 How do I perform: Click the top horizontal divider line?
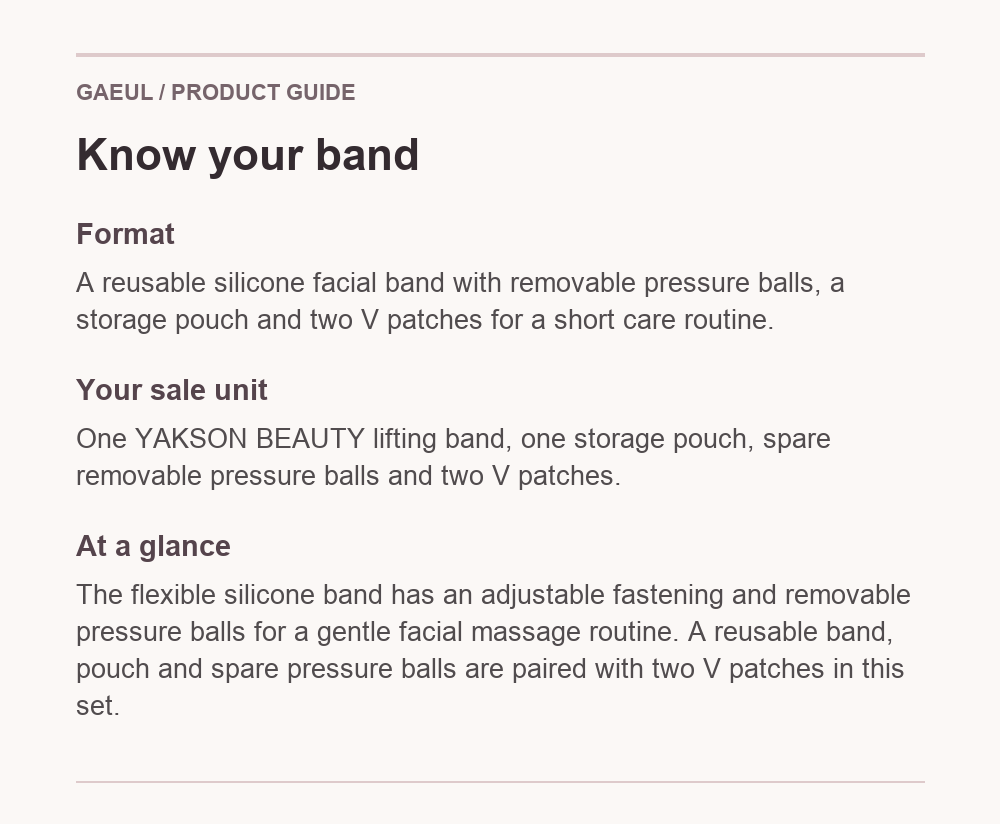pyautogui.click(x=500, y=55)
